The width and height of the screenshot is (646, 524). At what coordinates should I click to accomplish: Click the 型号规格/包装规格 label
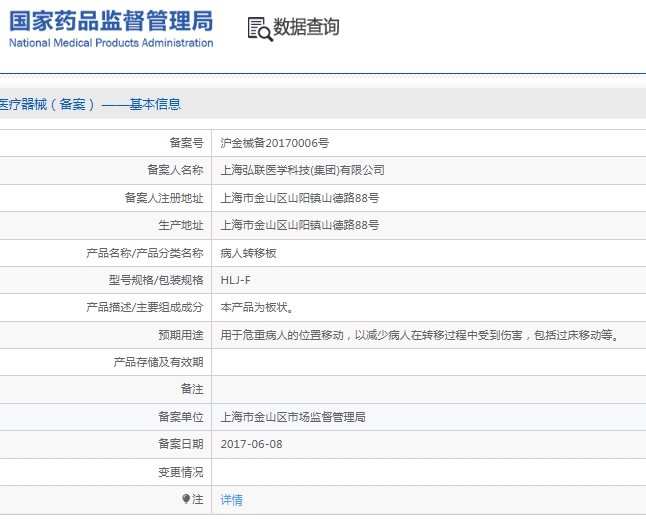click(x=156, y=281)
